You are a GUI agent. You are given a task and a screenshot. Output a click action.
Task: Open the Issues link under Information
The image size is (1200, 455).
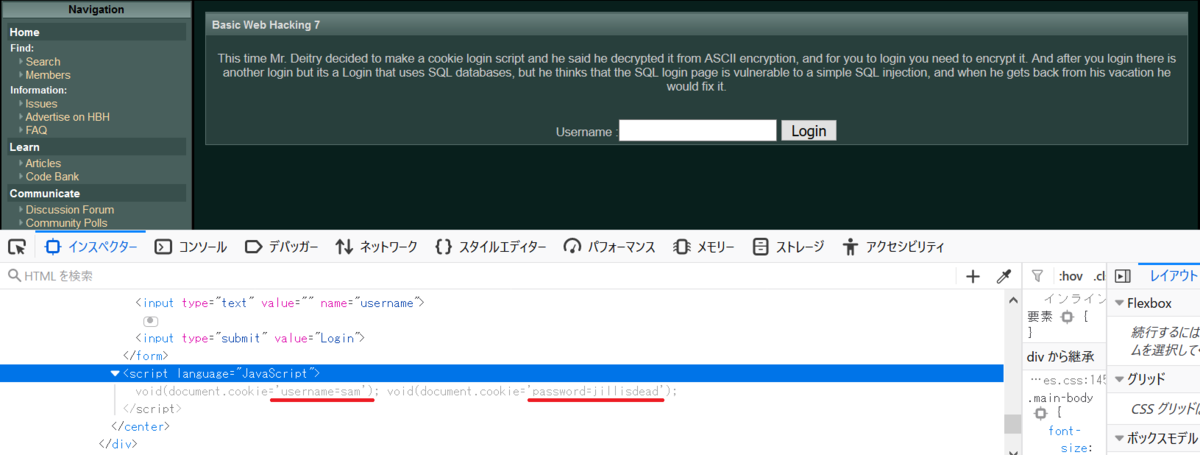tap(41, 104)
